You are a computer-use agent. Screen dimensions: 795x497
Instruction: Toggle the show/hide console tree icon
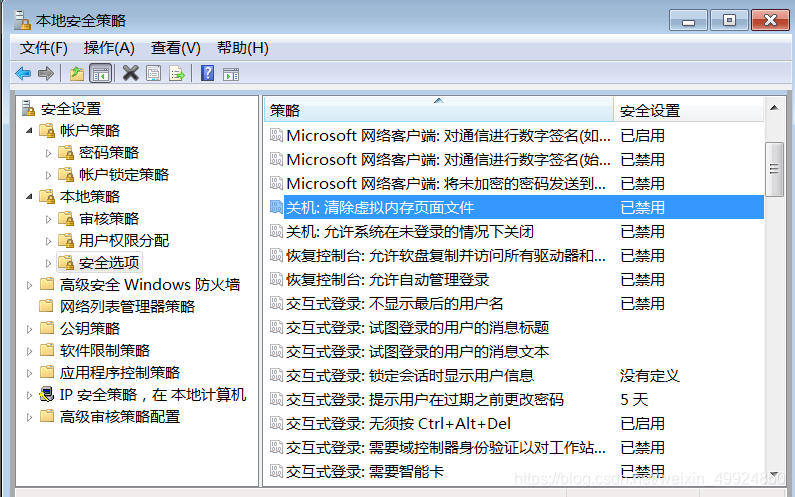pyautogui.click(x=100, y=73)
